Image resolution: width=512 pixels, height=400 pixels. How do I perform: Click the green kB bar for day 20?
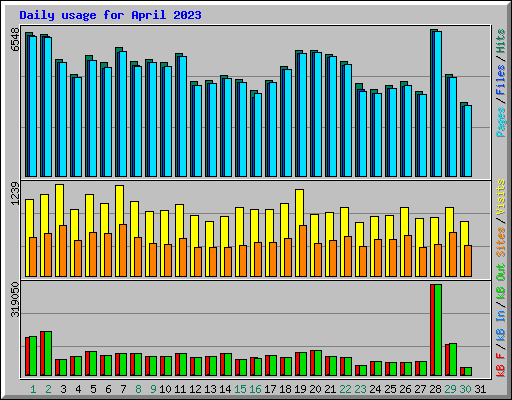pos(318,363)
